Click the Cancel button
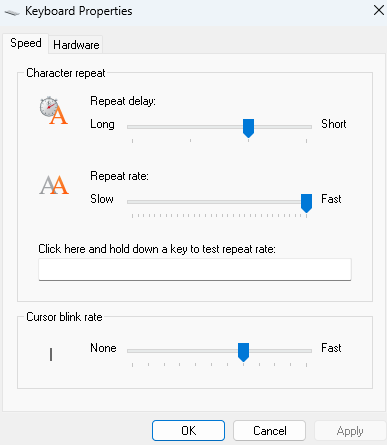The height and width of the screenshot is (445, 387). (x=269, y=430)
